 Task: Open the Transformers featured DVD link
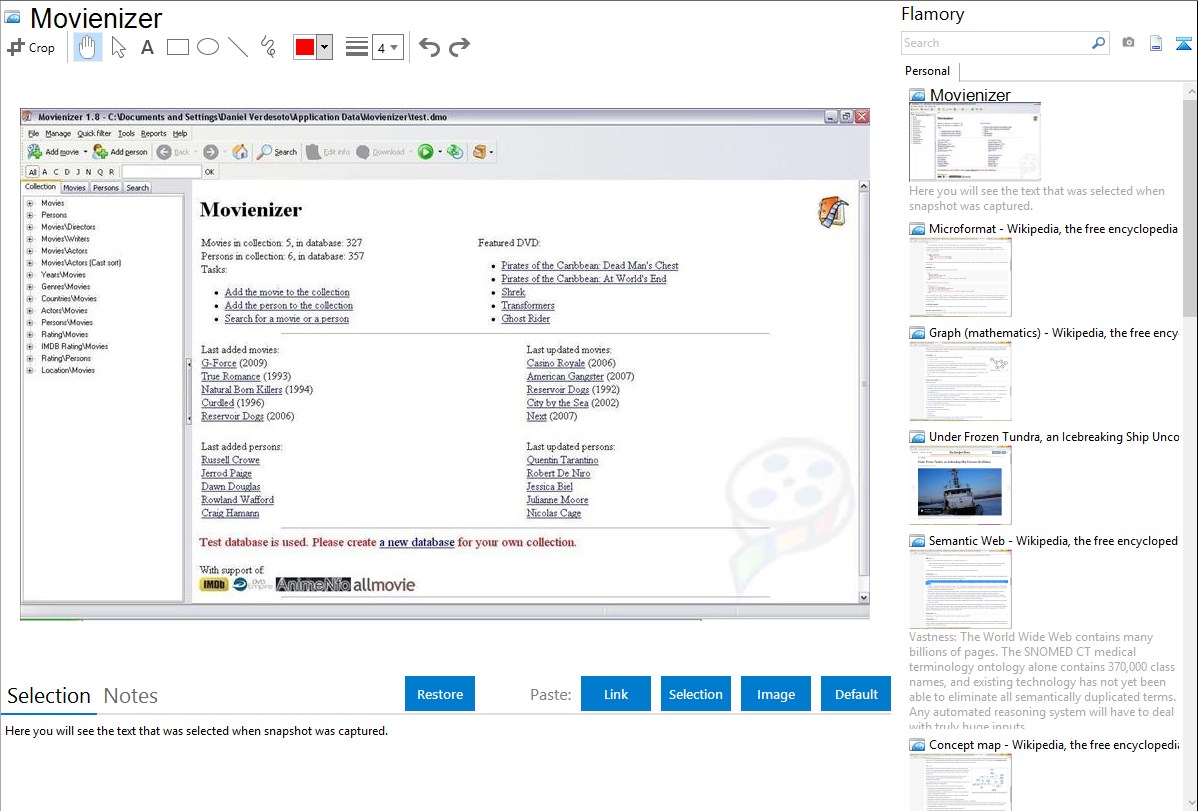pyautogui.click(x=528, y=305)
